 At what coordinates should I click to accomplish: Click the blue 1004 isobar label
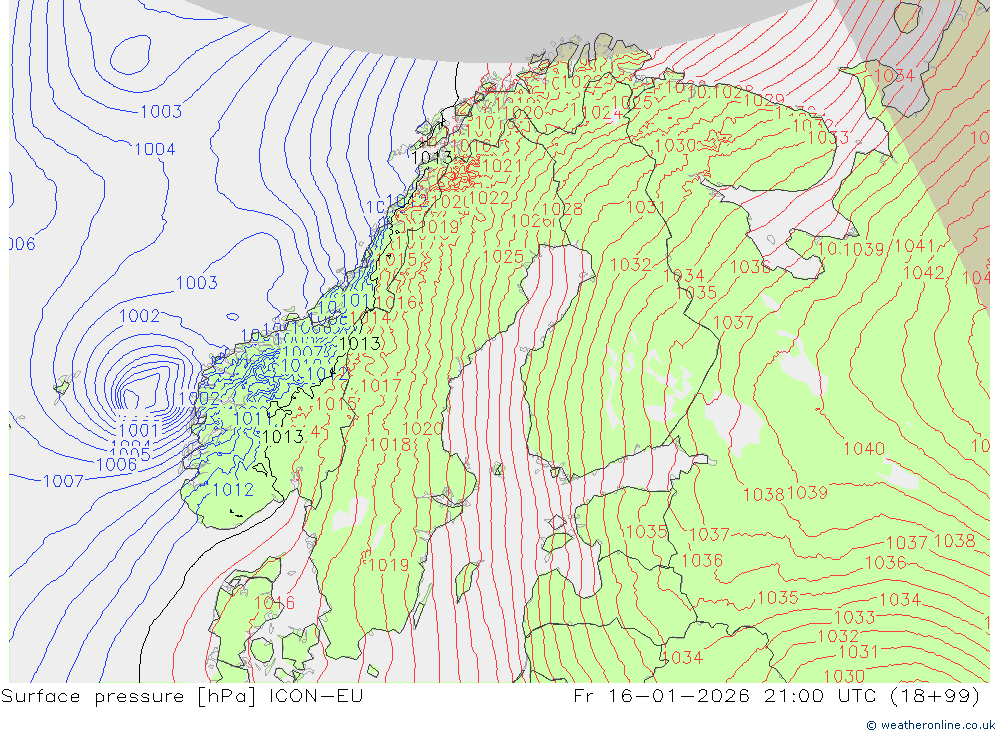pos(155,149)
